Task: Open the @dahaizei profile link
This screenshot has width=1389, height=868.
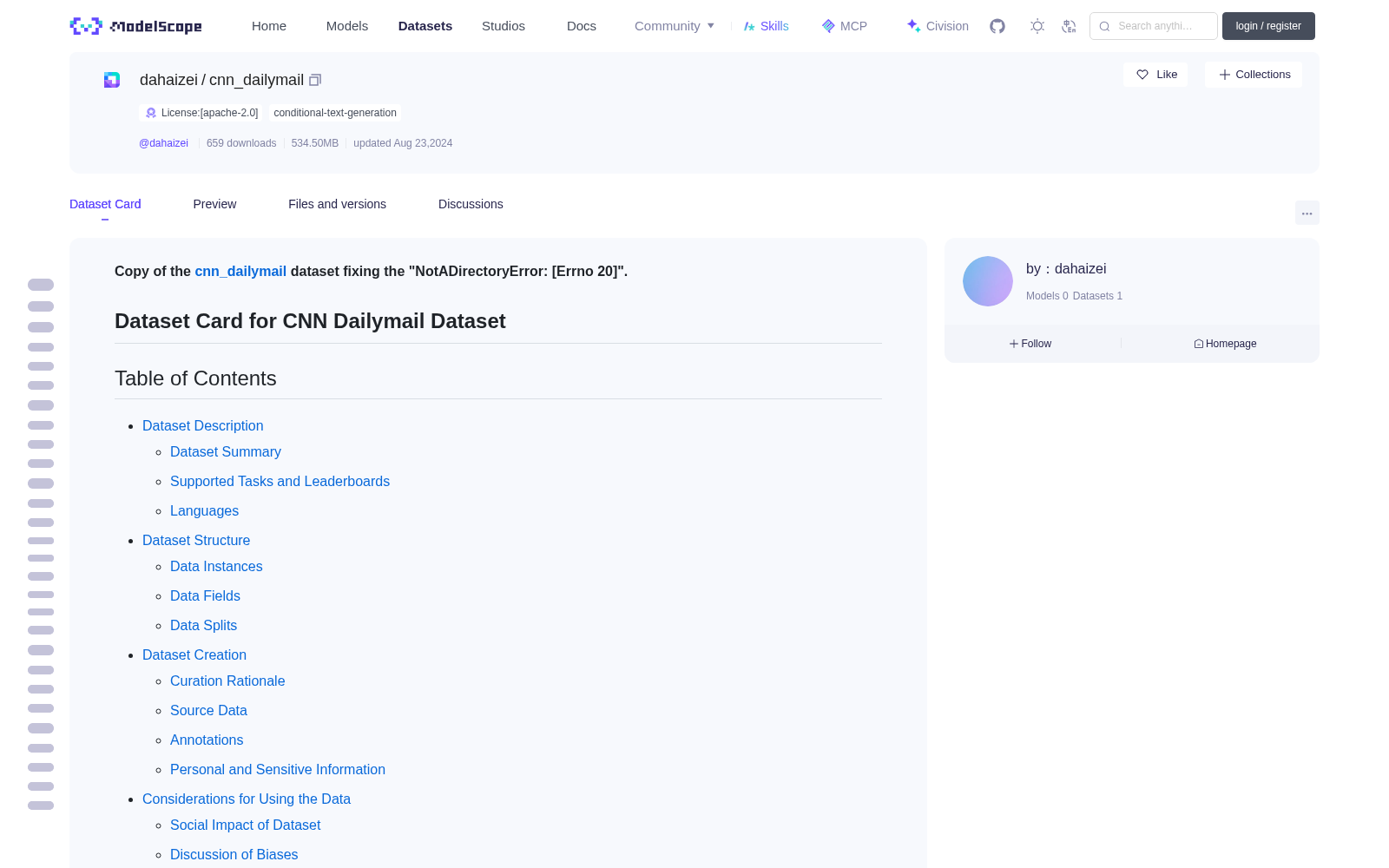Action: pyautogui.click(x=163, y=143)
